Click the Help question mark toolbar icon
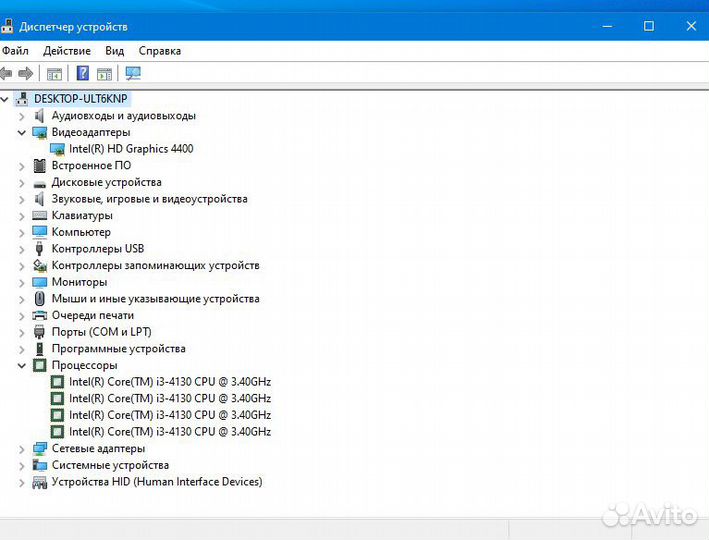709x540 pixels. click(83, 73)
